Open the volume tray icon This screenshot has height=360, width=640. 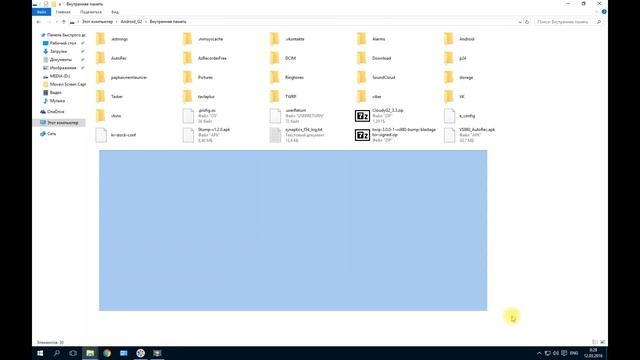(x=556, y=353)
